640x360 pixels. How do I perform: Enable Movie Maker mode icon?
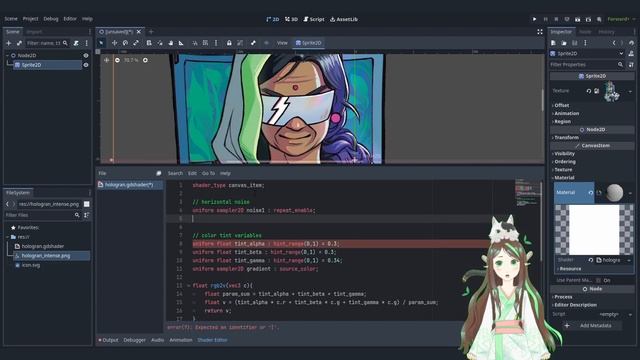click(599, 19)
